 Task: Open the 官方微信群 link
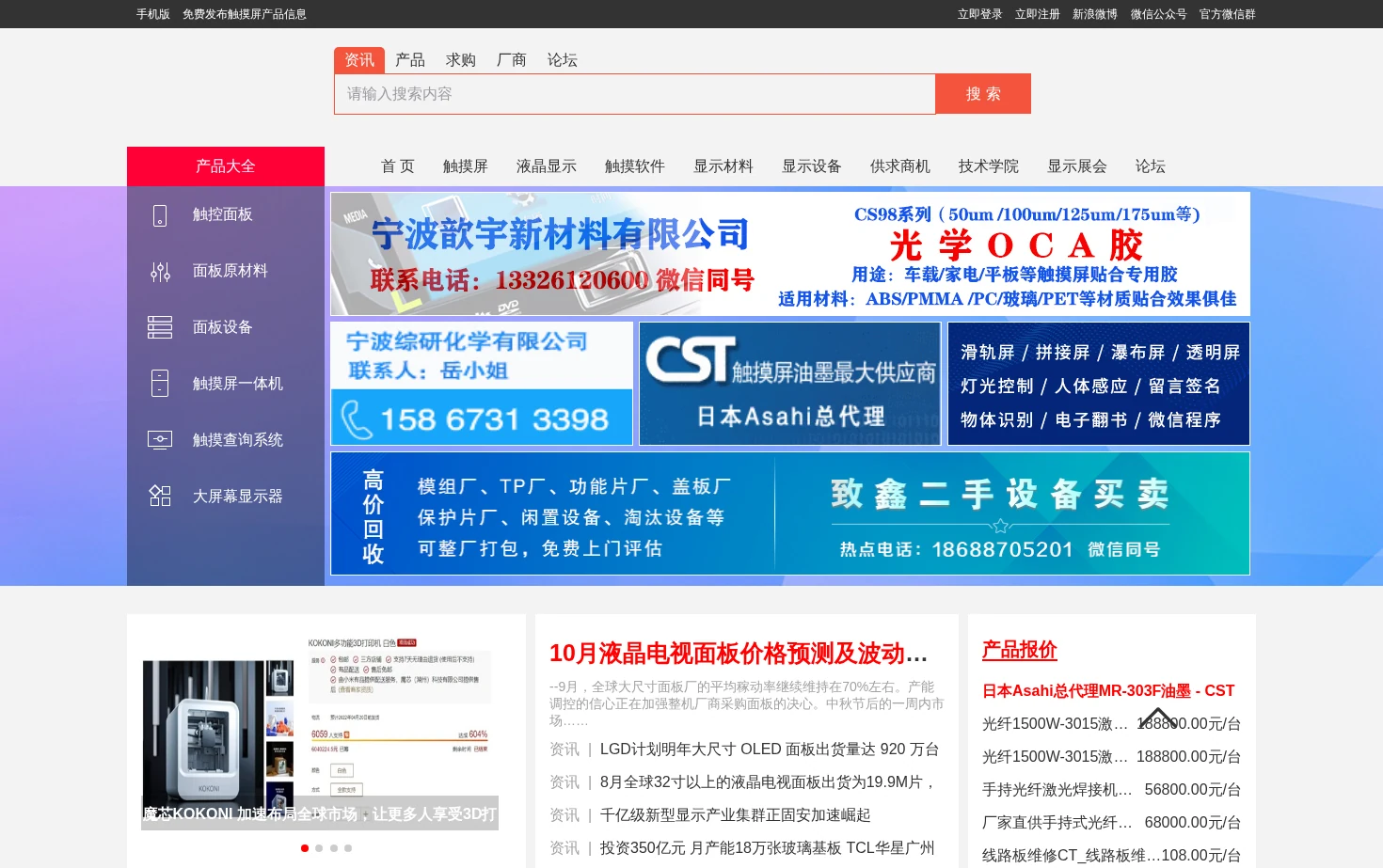1228,14
